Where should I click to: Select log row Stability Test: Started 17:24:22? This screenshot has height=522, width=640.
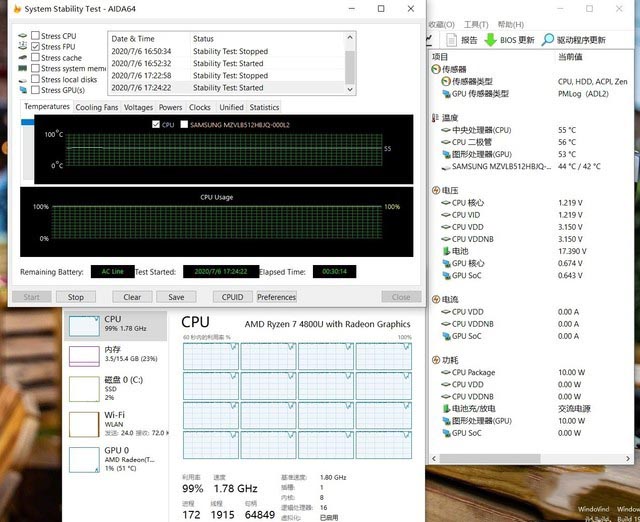(x=227, y=88)
